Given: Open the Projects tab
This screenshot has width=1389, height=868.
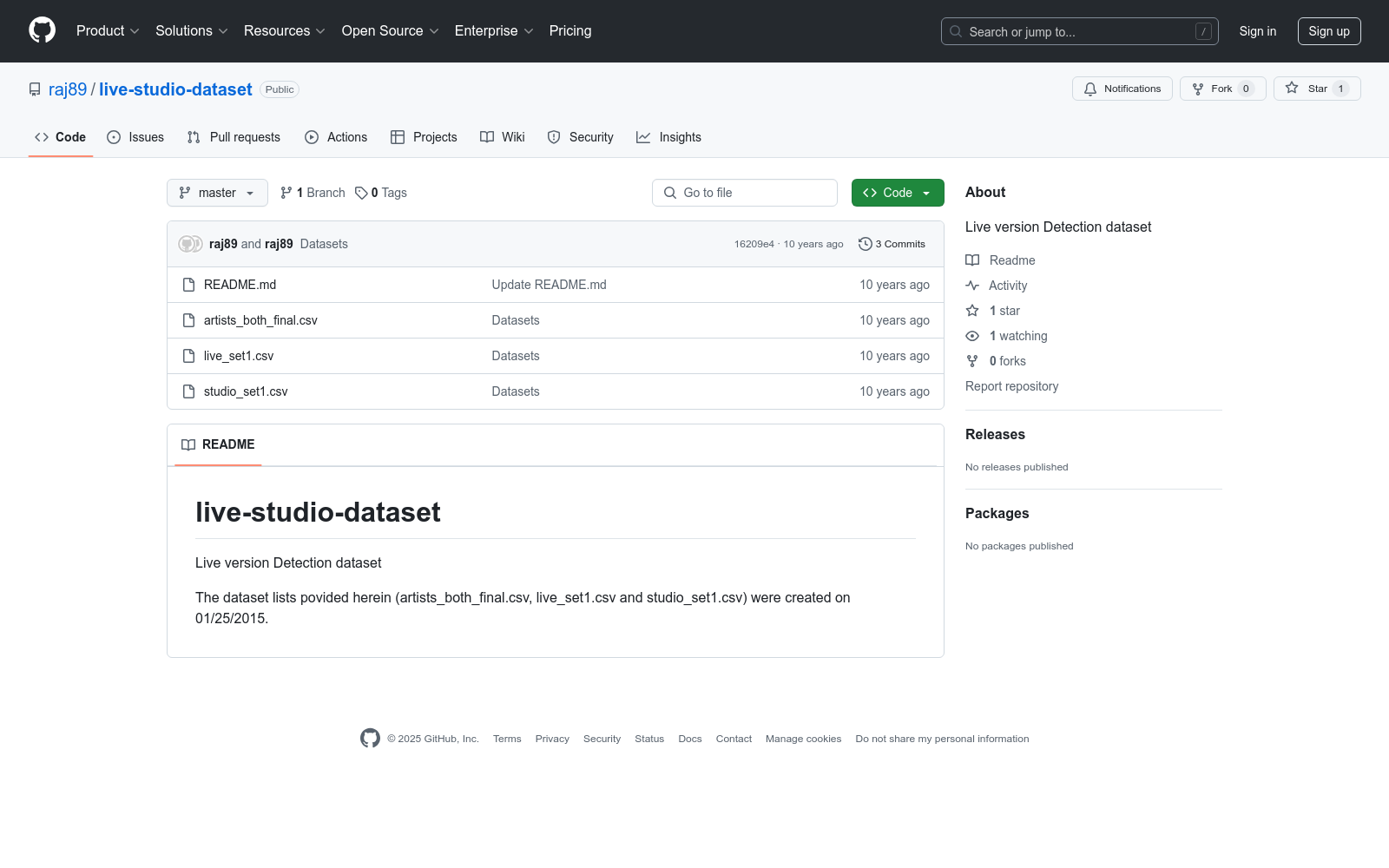Looking at the screenshot, I should tap(424, 137).
